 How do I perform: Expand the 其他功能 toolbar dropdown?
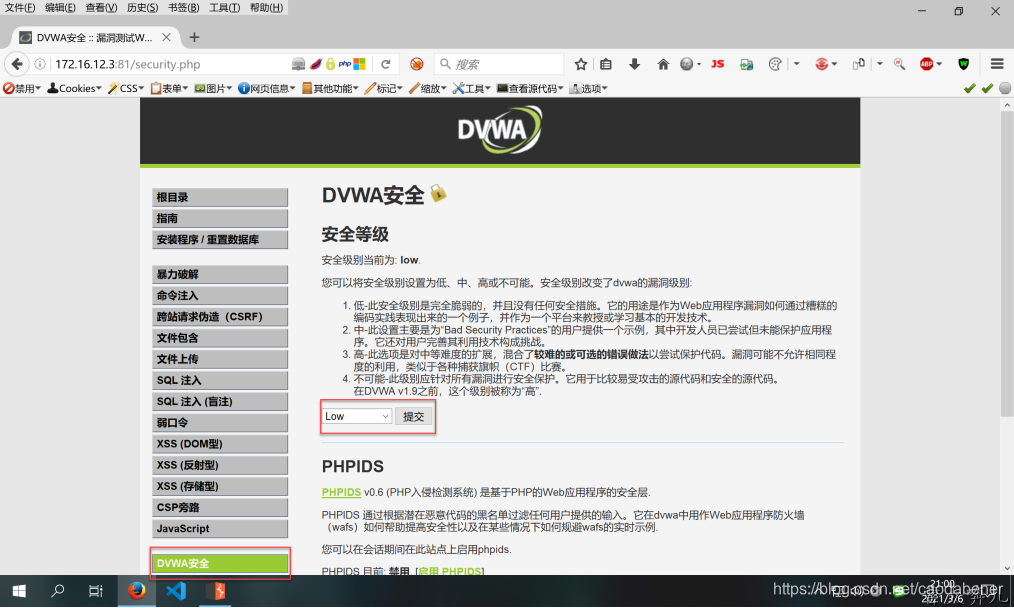[x=330, y=89]
